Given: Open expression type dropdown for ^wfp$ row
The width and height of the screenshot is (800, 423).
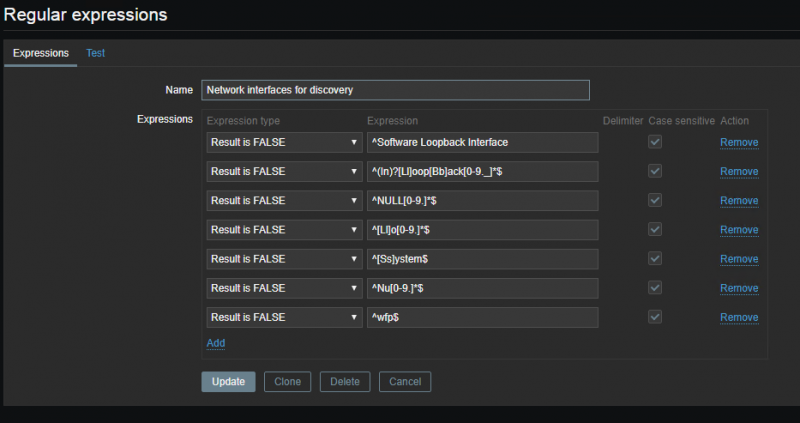Looking at the screenshot, I should point(284,318).
